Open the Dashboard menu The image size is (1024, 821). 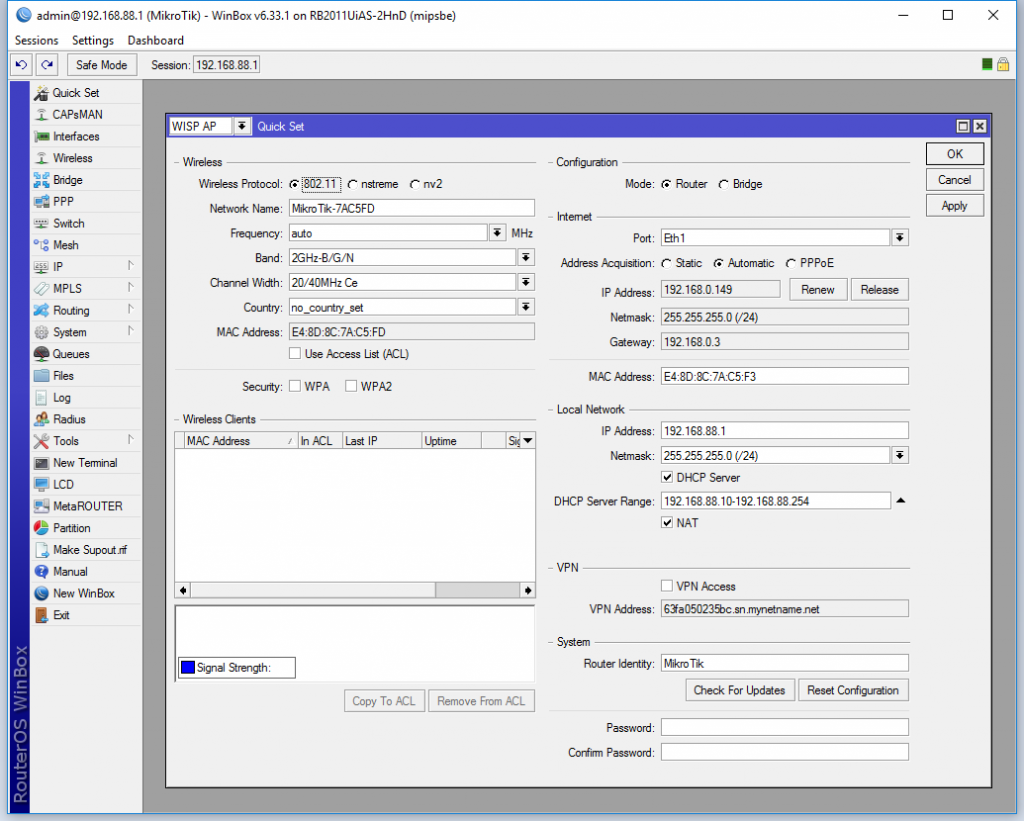pos(155,40)
